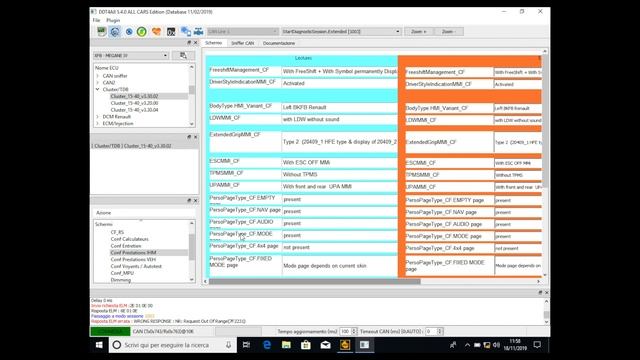640x360 pixels.
Task: Open Task View from the taskbar
Action: (246, 345)
